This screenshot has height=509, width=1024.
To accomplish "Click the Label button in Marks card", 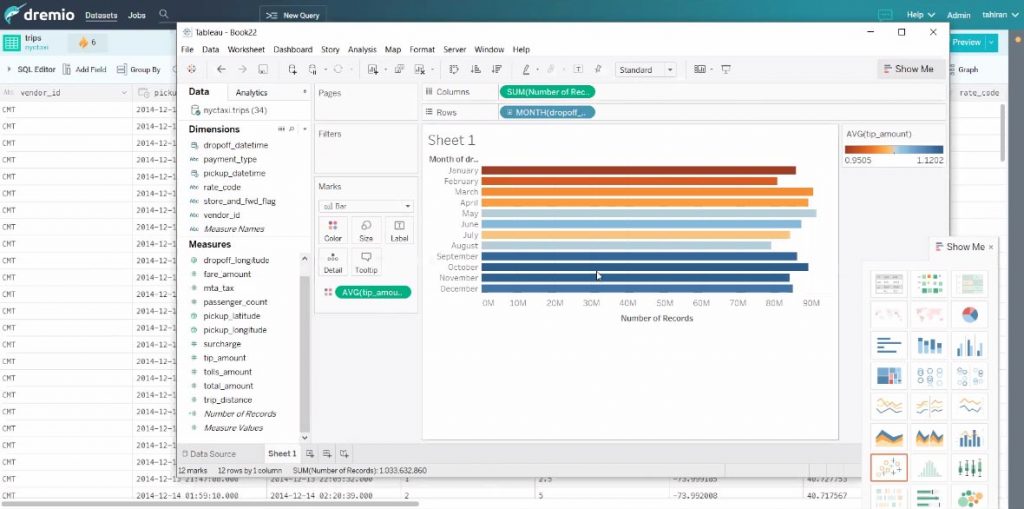I will [x=399, y=231].
